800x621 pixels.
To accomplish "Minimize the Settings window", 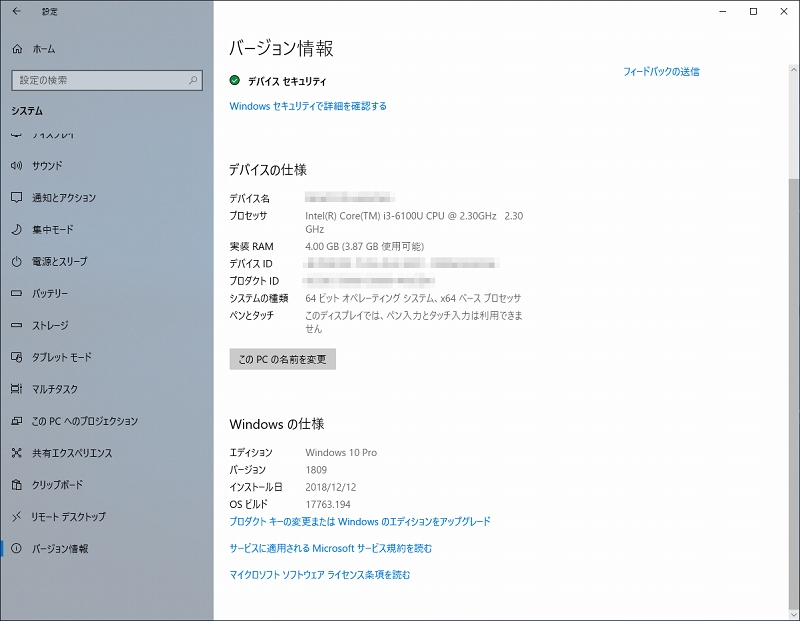I will pos(723,11).
